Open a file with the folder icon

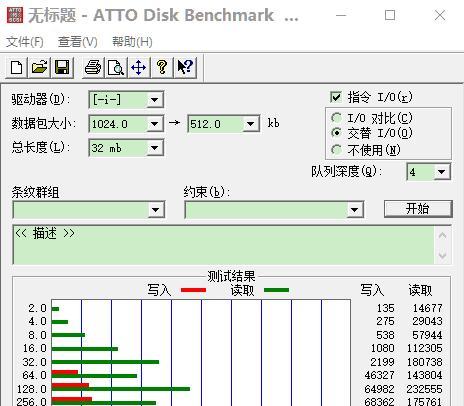point(39,67)
